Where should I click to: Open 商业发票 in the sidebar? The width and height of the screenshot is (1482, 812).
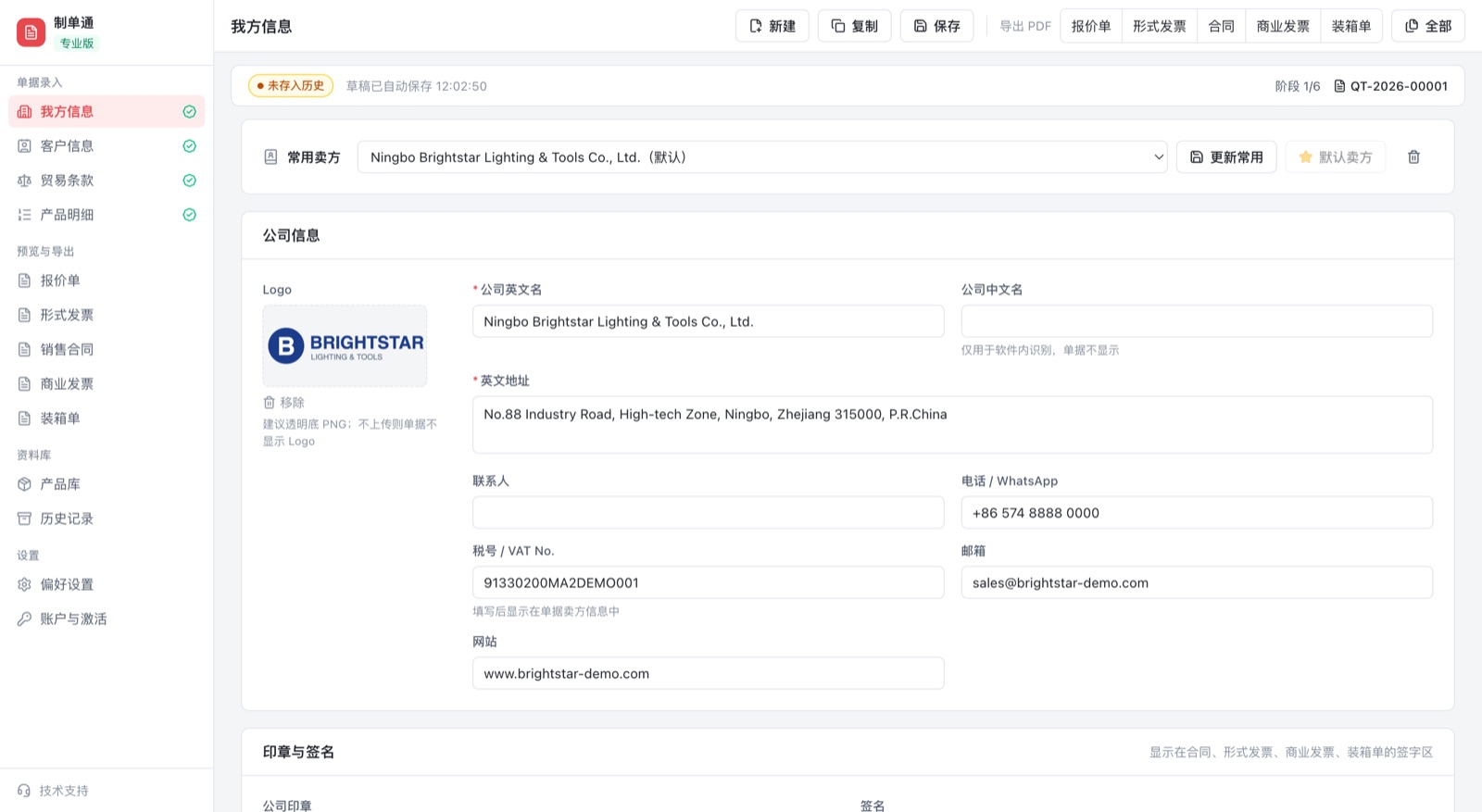(x=107, y=383)
